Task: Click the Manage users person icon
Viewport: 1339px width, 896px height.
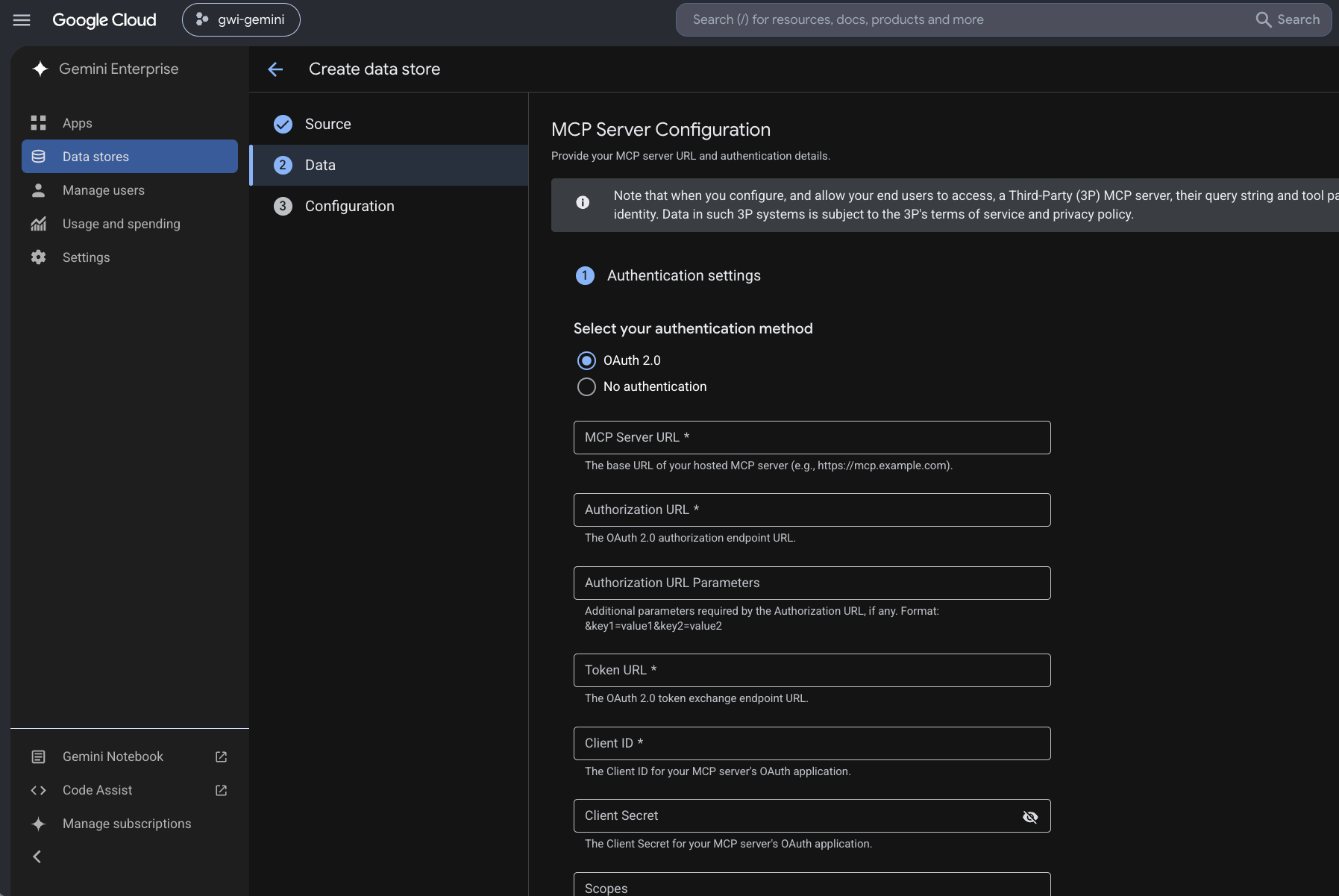Action: [x=39, y=190]
